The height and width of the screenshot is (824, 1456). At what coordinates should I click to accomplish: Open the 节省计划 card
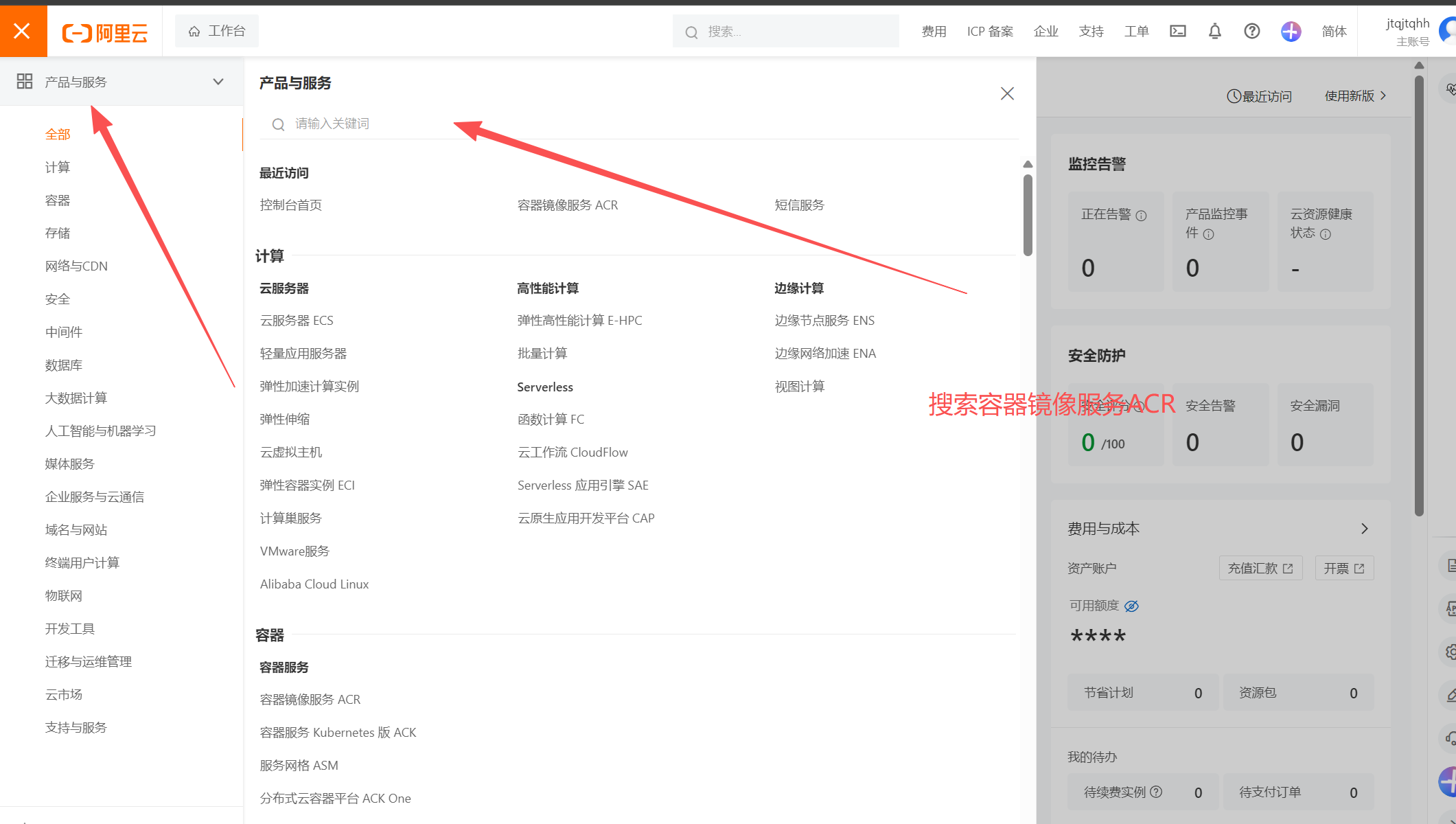1143,693
